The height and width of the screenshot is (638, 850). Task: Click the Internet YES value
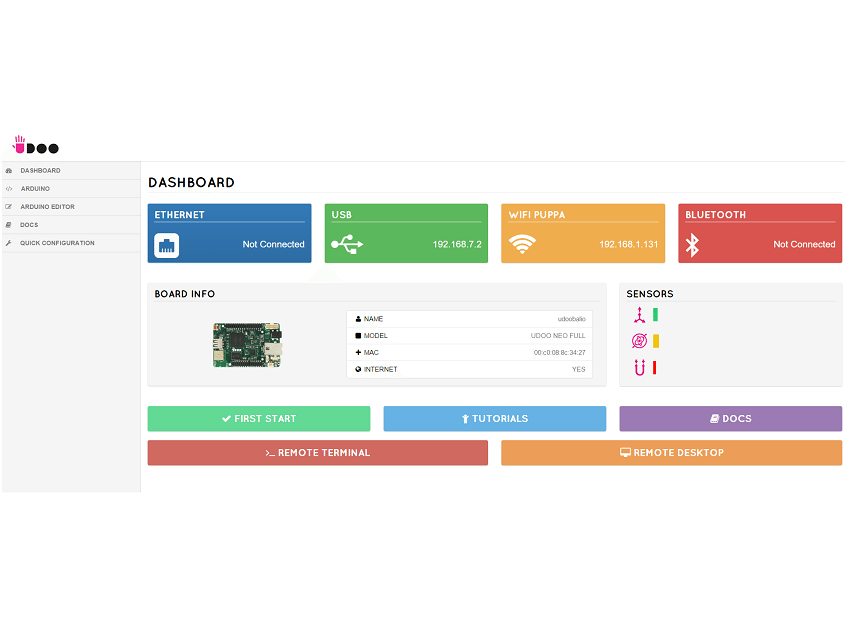(x=579, y=369)
